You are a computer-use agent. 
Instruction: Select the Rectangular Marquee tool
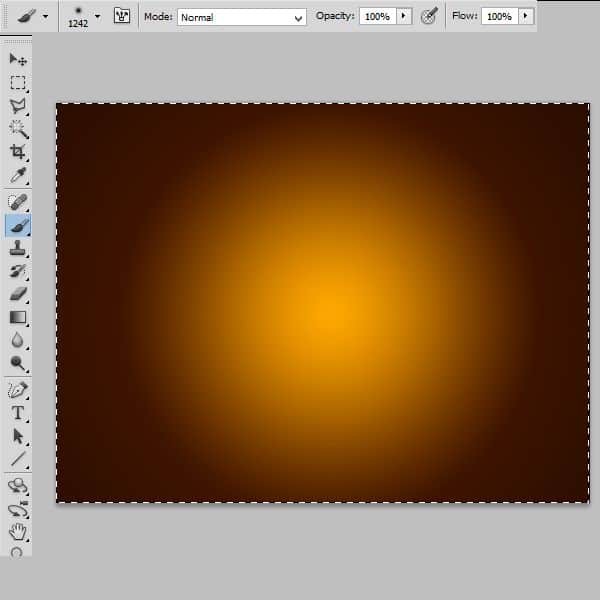18,82
